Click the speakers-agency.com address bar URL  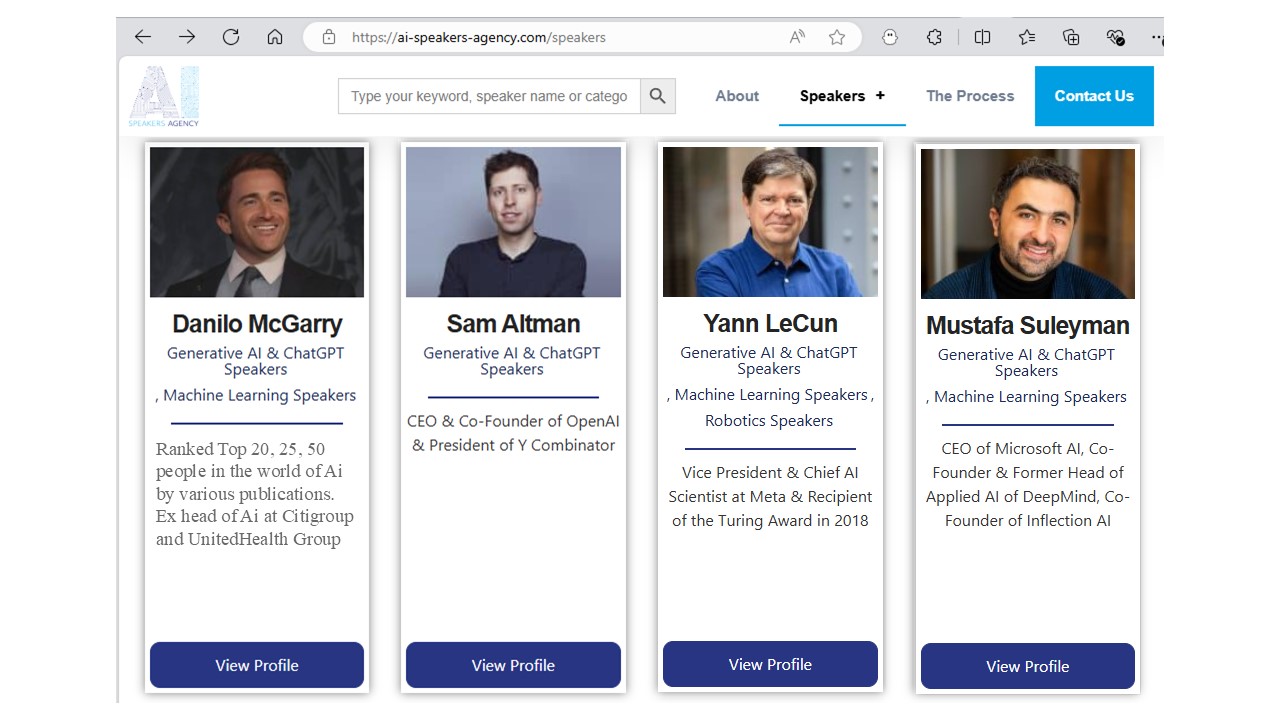coord(479,37)
